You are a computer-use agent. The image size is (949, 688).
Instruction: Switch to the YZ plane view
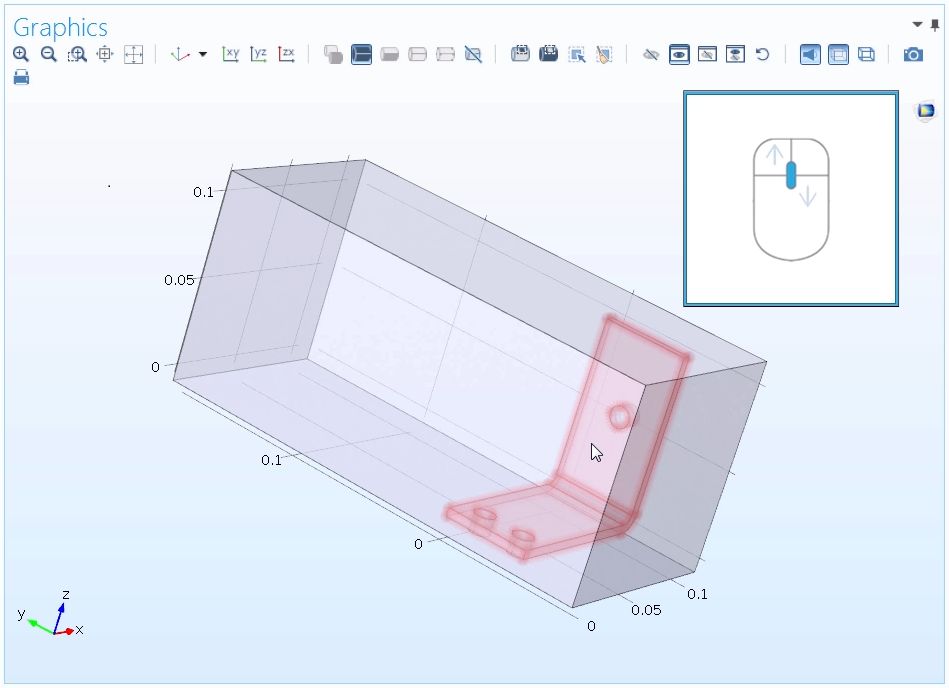[258, 54]
